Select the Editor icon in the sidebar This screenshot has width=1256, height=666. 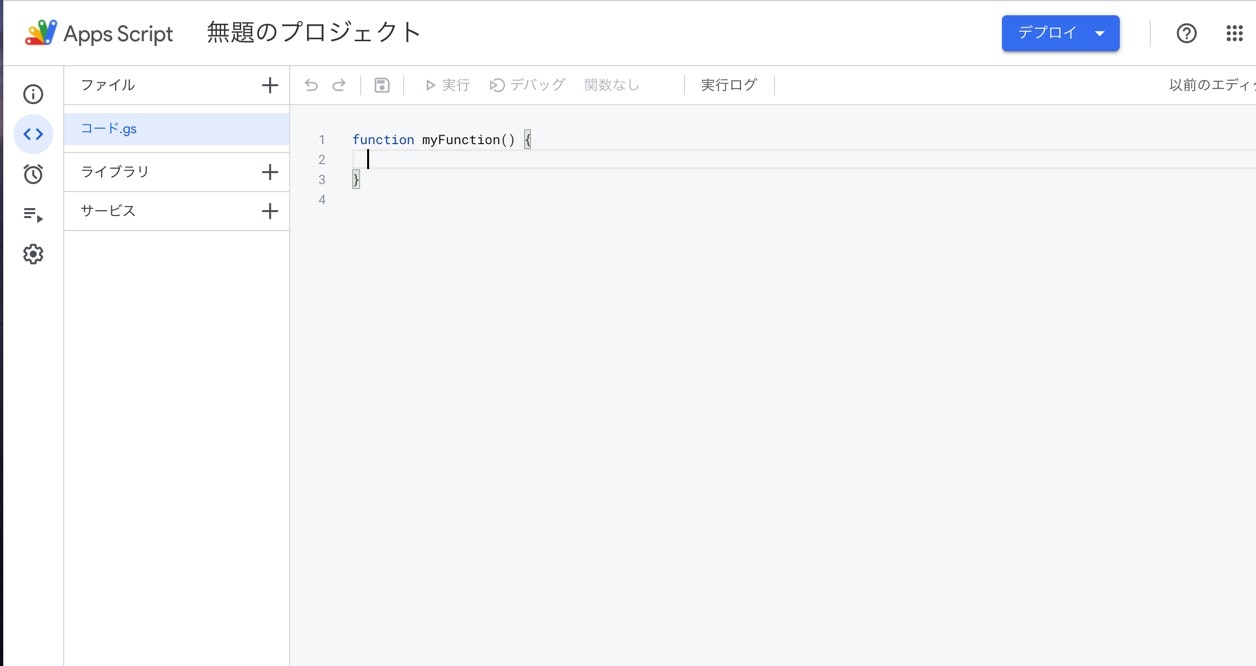pos(32,133)
